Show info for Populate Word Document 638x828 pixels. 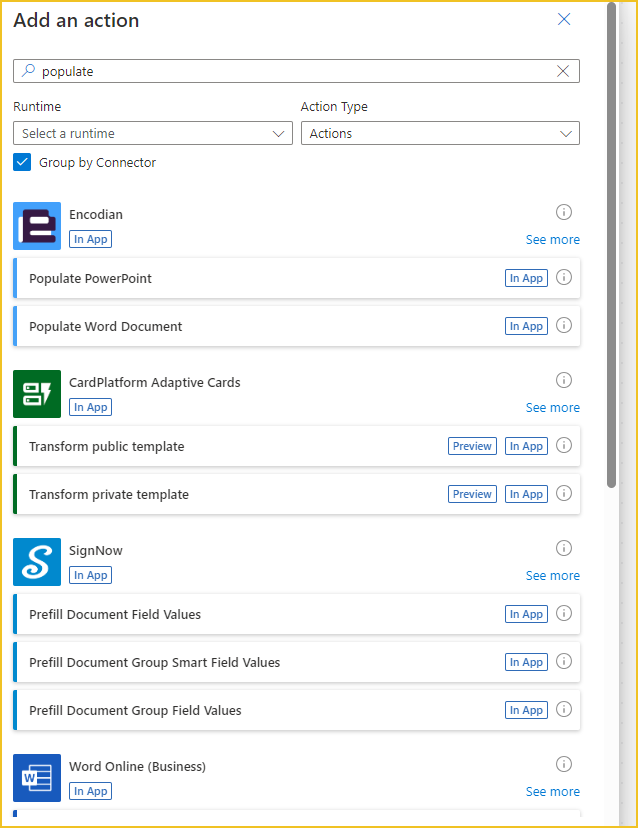click(564, 325)
